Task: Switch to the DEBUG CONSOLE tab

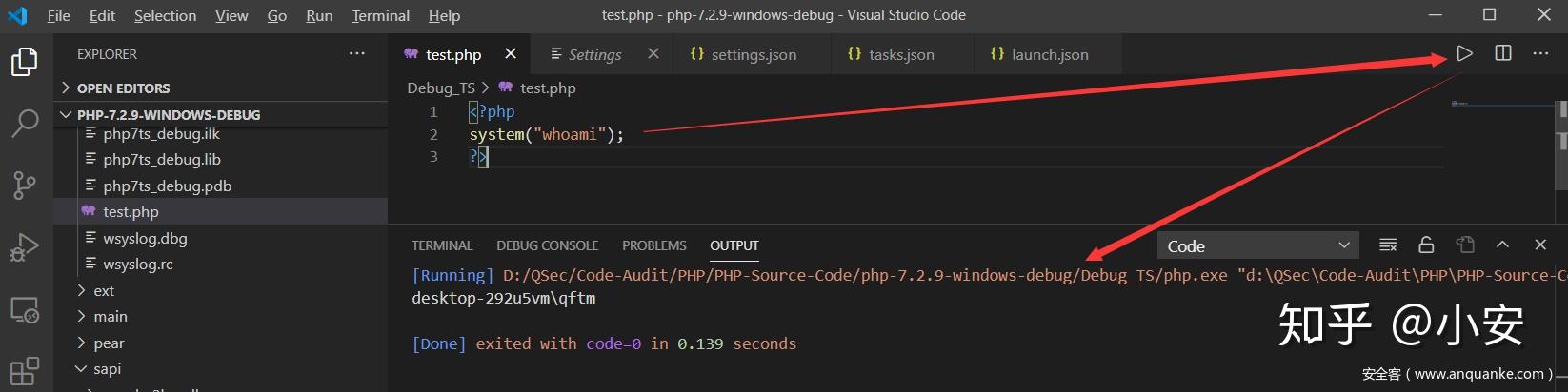Action: click(x=547, y=245)
